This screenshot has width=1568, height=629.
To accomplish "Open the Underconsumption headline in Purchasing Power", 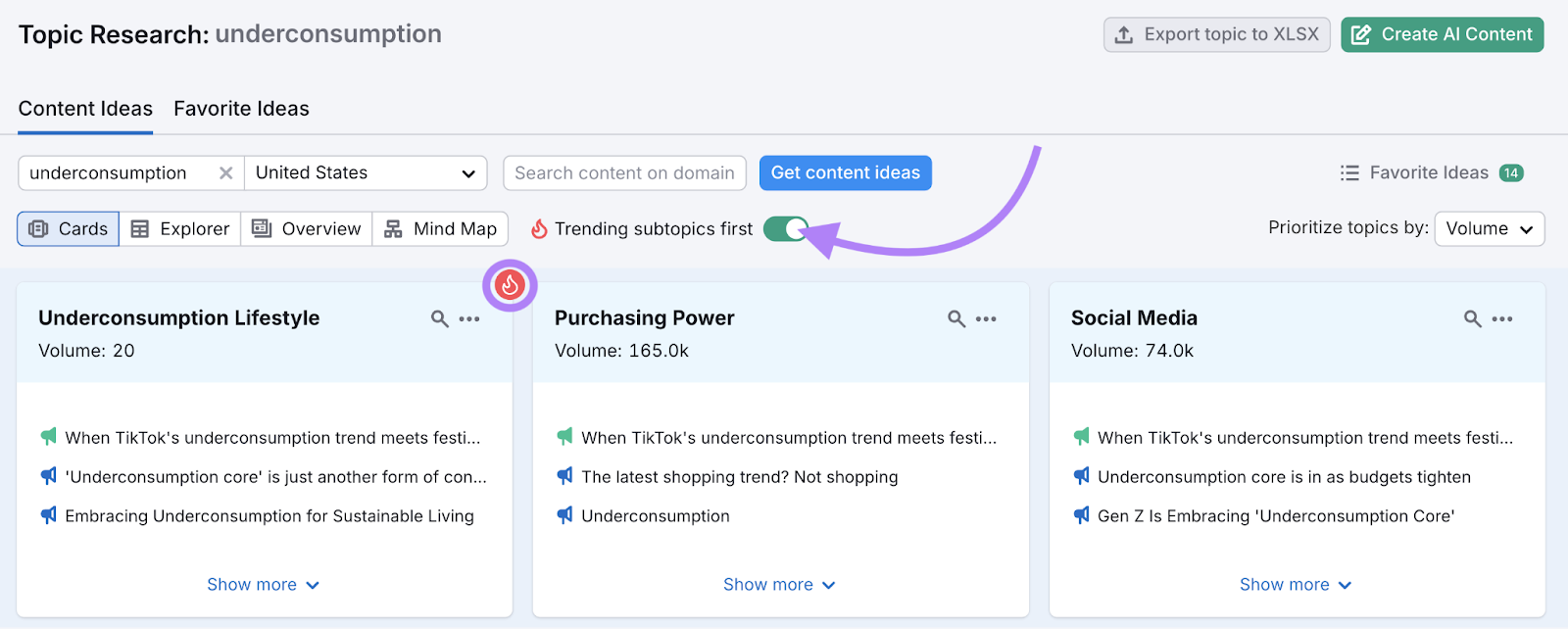I will pyautogui.click(x=656, y=516).
